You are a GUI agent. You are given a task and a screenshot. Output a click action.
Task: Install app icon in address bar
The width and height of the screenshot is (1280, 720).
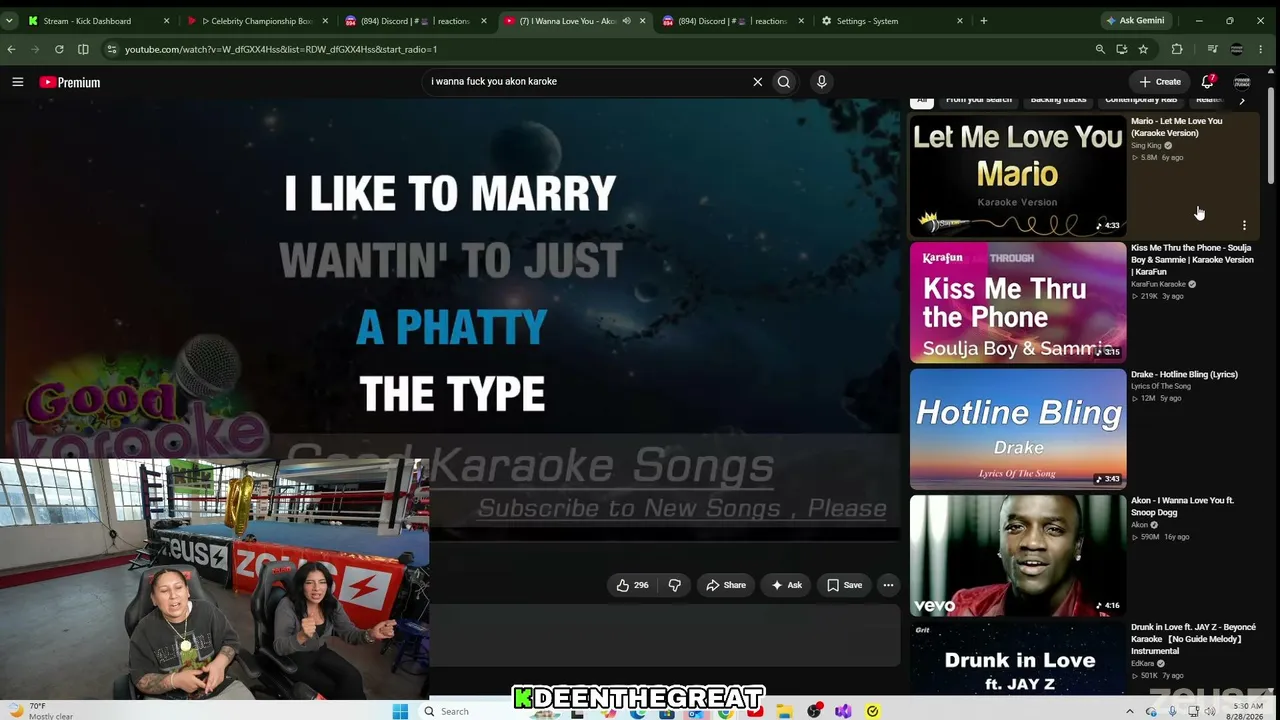(1121, 49)
